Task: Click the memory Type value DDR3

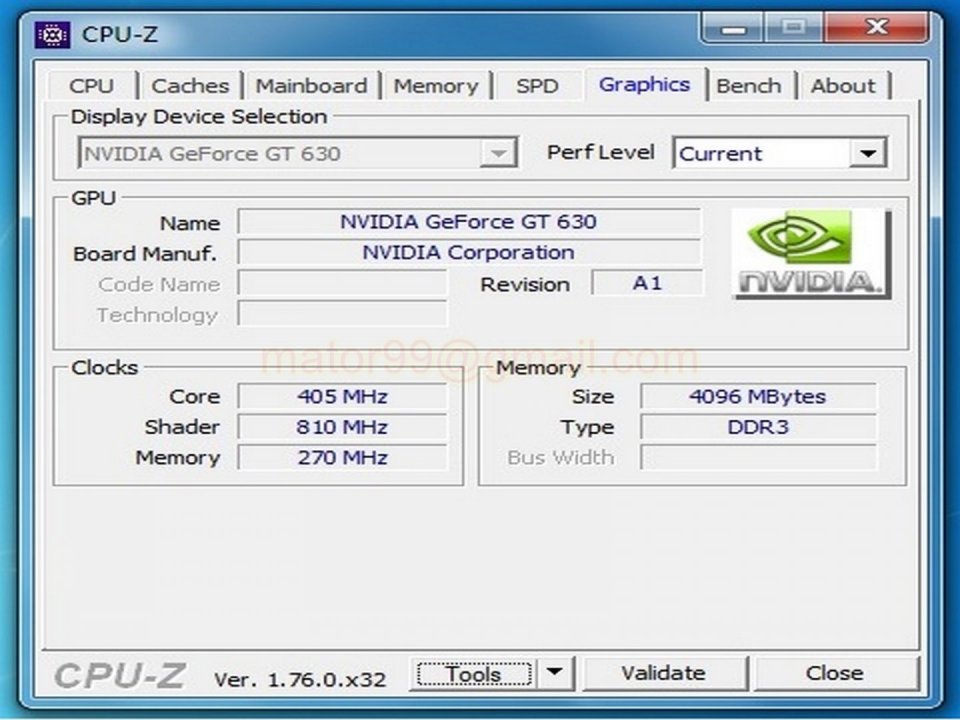Action: coord(759,427)
